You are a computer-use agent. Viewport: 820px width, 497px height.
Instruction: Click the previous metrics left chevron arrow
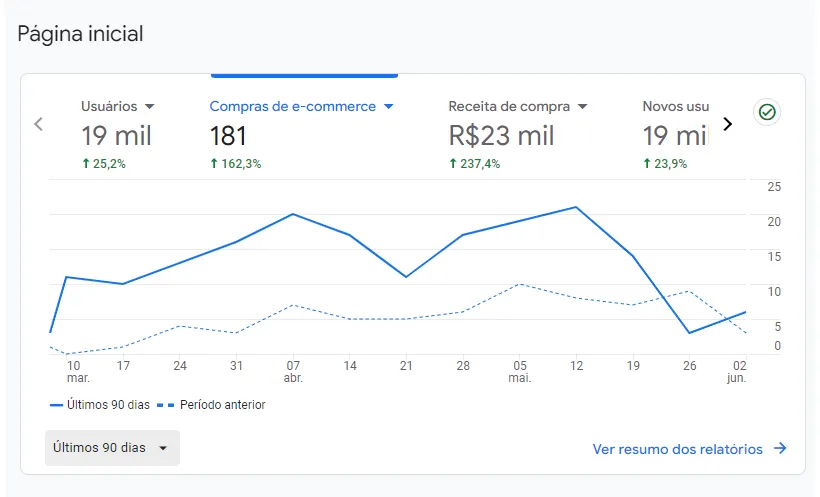(x=38, y=124)
